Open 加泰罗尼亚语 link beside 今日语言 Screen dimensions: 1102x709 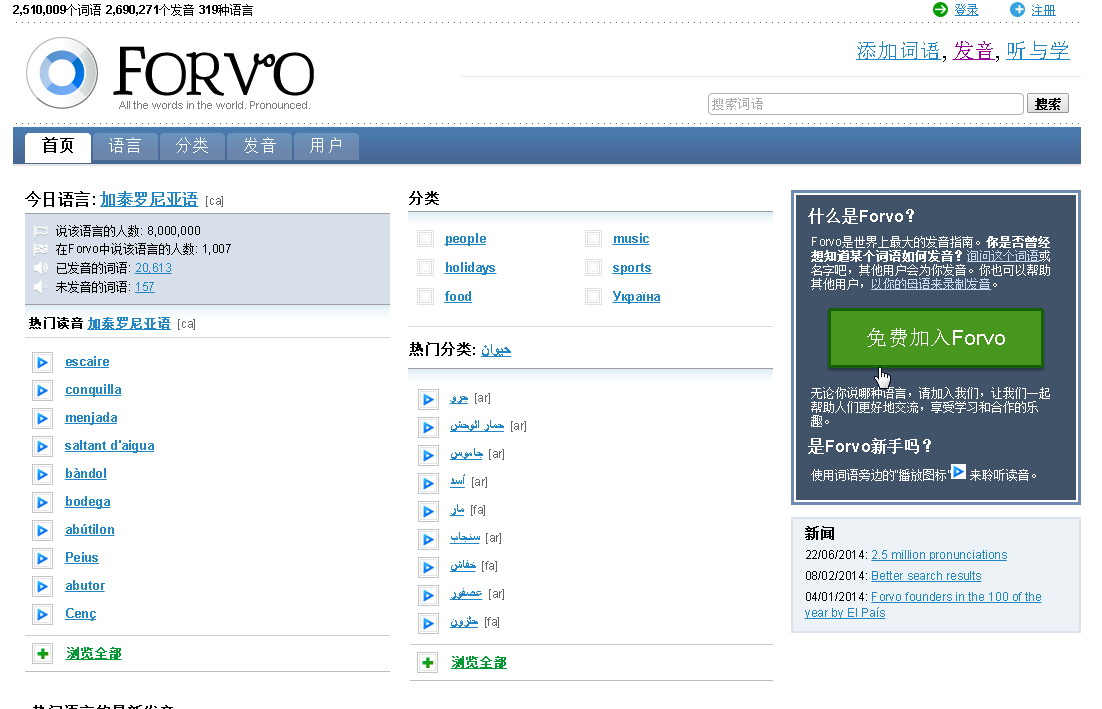tap(149, 200)
